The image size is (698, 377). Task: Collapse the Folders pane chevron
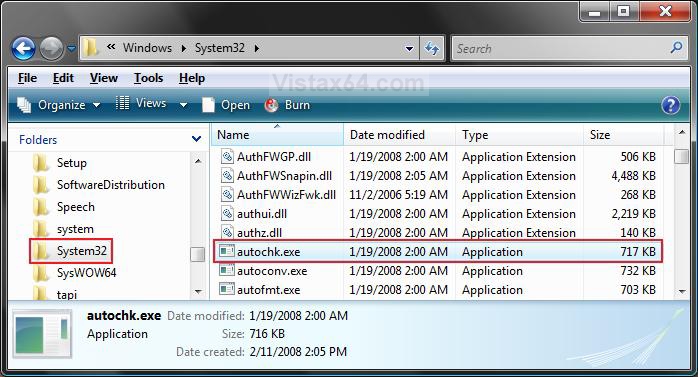click(196, 139)
